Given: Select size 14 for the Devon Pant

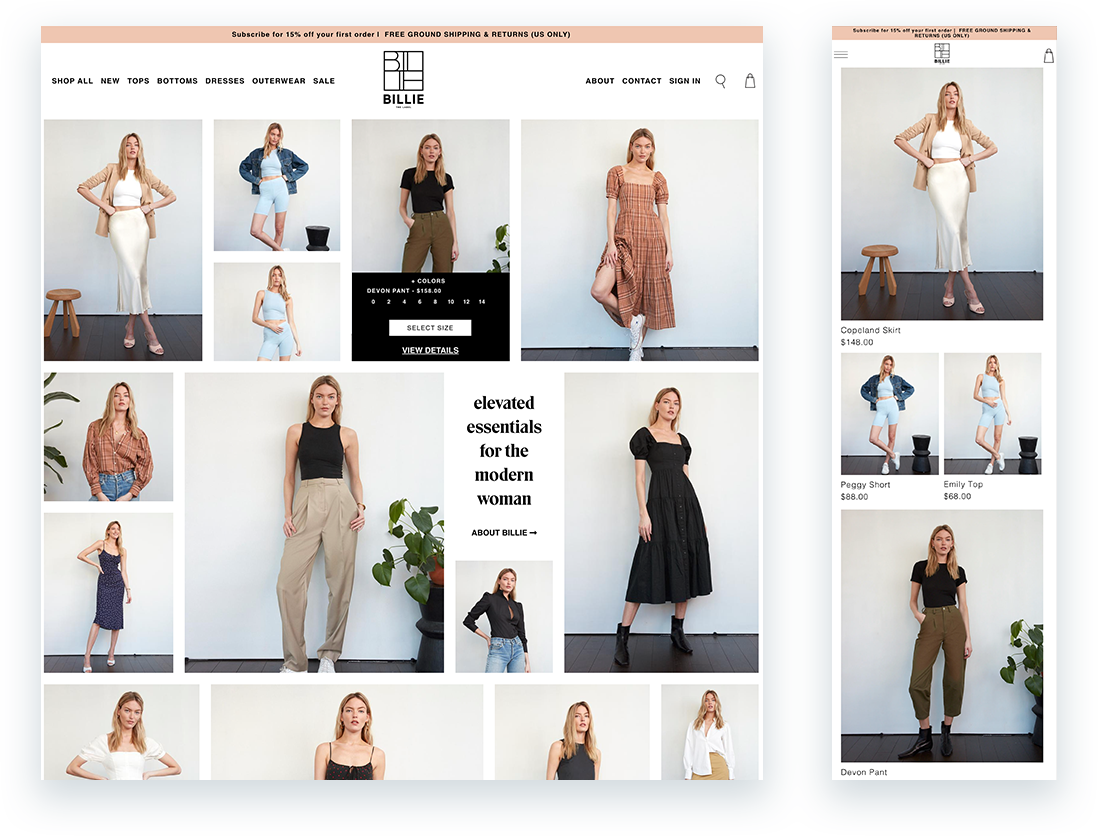Looking at the screenshot, I should click(x=482, y=301).
